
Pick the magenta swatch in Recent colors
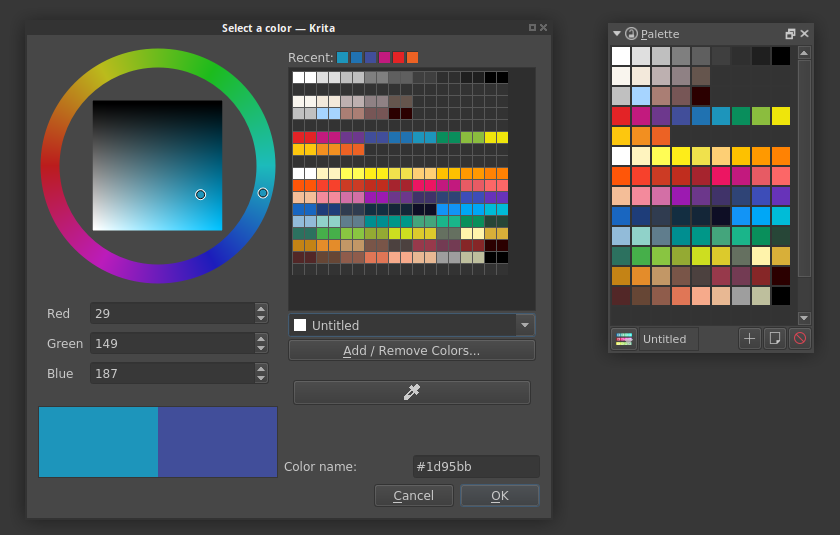384,57
